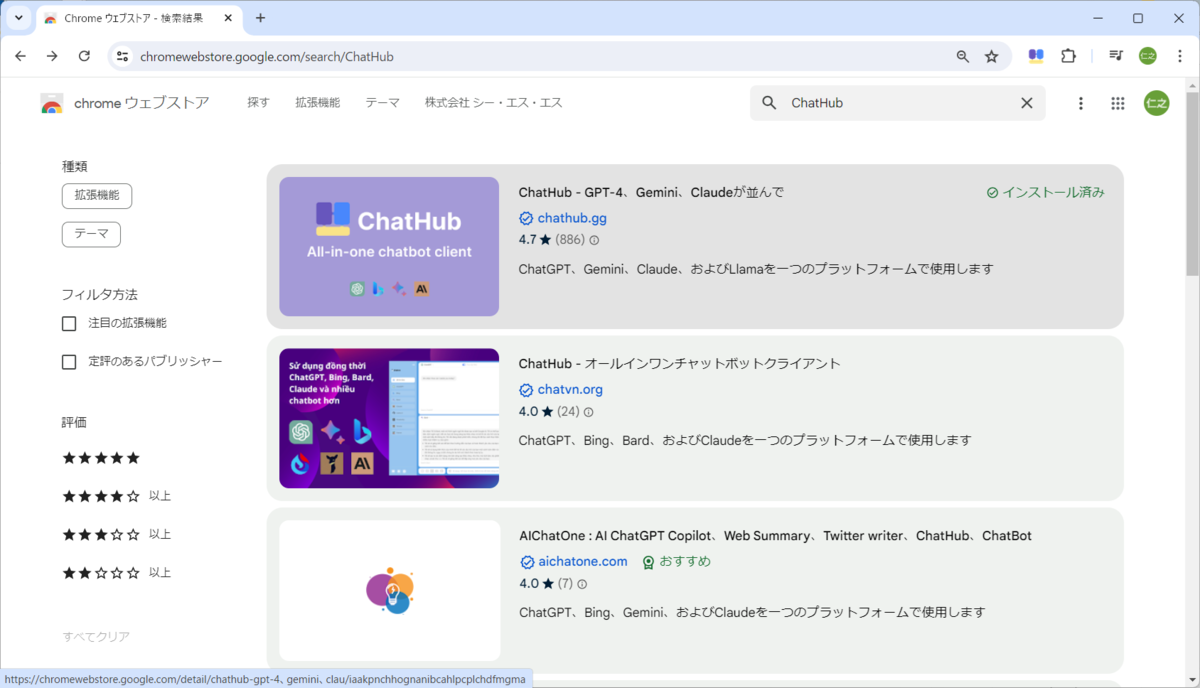Enable the 注目の拡張機能 checkbox
The height and width of the screenshot is (688, 1200).
[69, 324]
